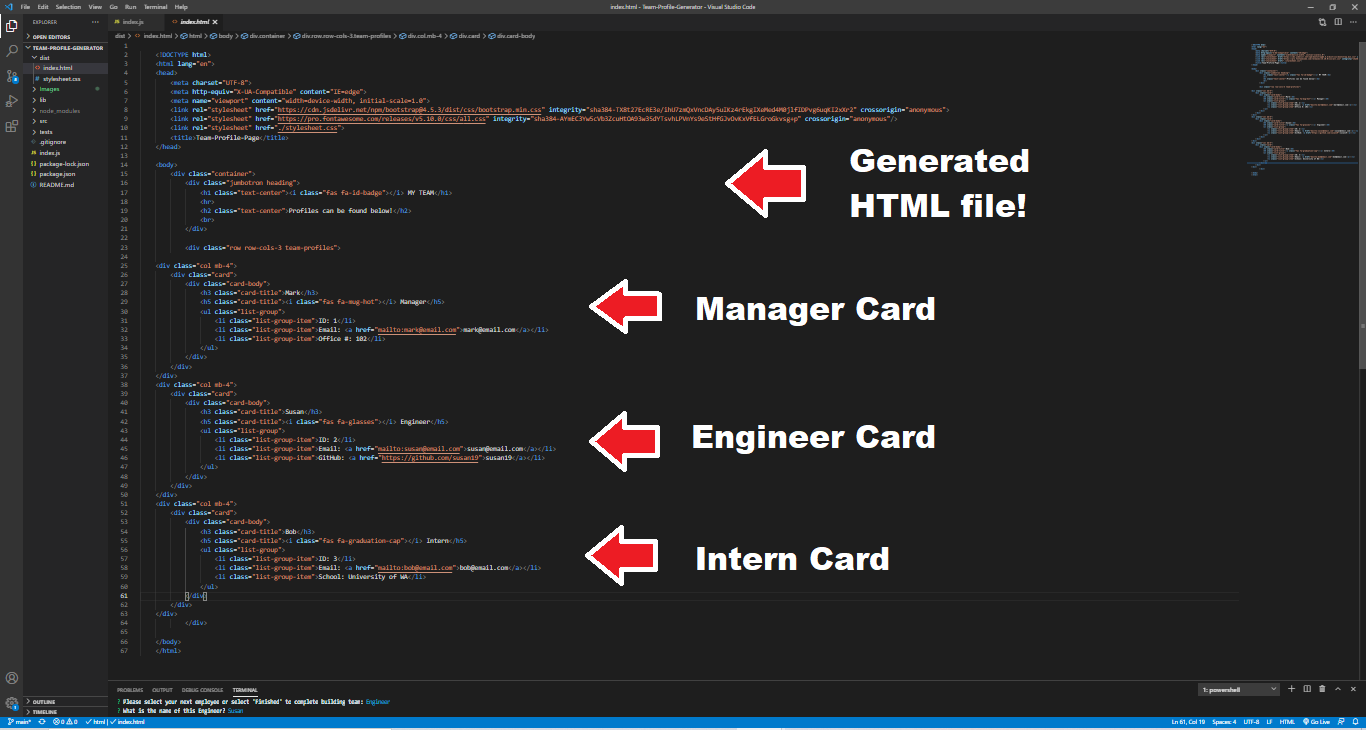1366x730 pixels.
Task: Open the powershell terminal selector dropdown
Action: [x=1237, y=689]
